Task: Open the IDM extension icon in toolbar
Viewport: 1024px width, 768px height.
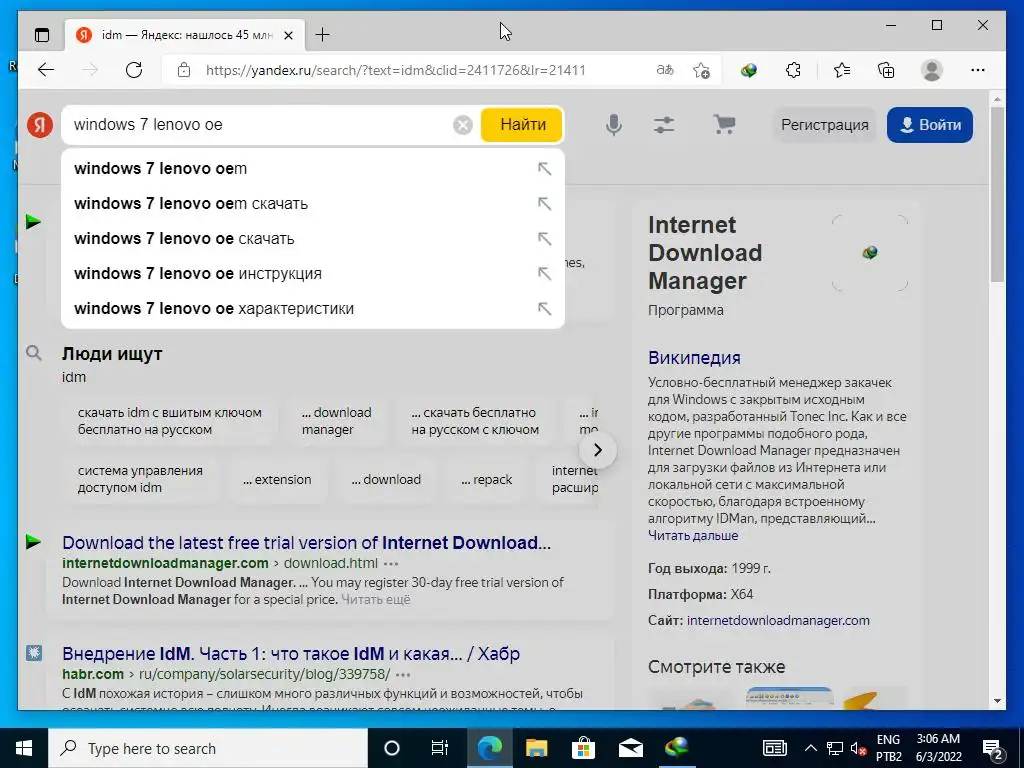Action: pos(749,70)
